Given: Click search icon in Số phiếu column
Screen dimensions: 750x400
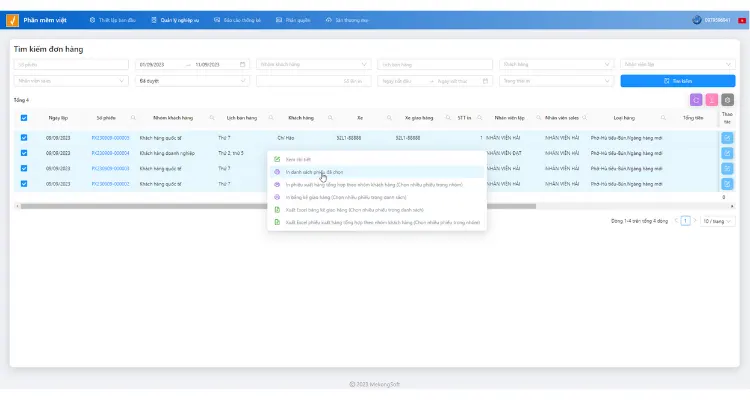Looking at the screenshot, I should point(133,118).
